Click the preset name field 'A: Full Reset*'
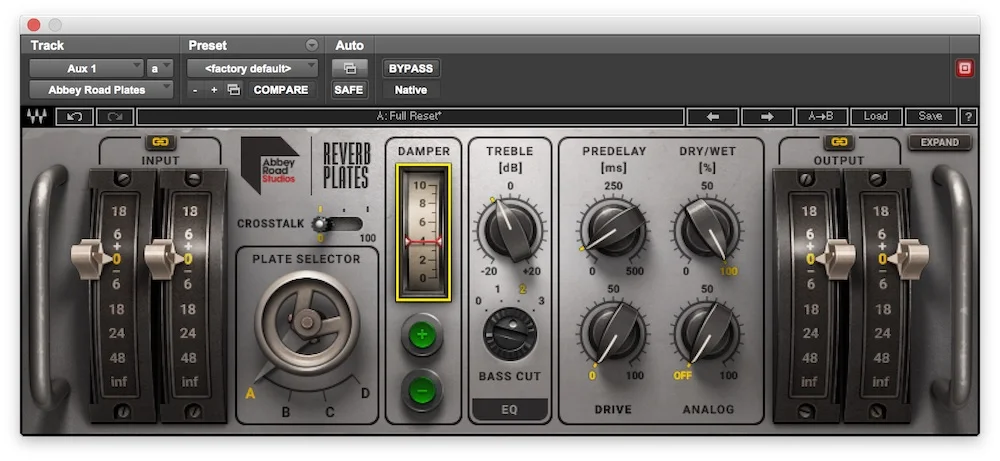This screenshot has width=1000, height=461. pyautogui.click(x=410, y=117)
